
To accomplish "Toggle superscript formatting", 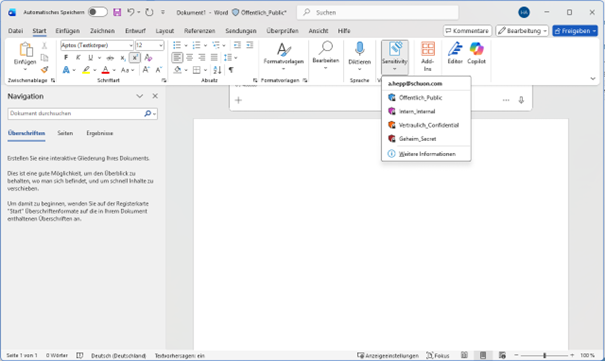I will coord(135,58).
